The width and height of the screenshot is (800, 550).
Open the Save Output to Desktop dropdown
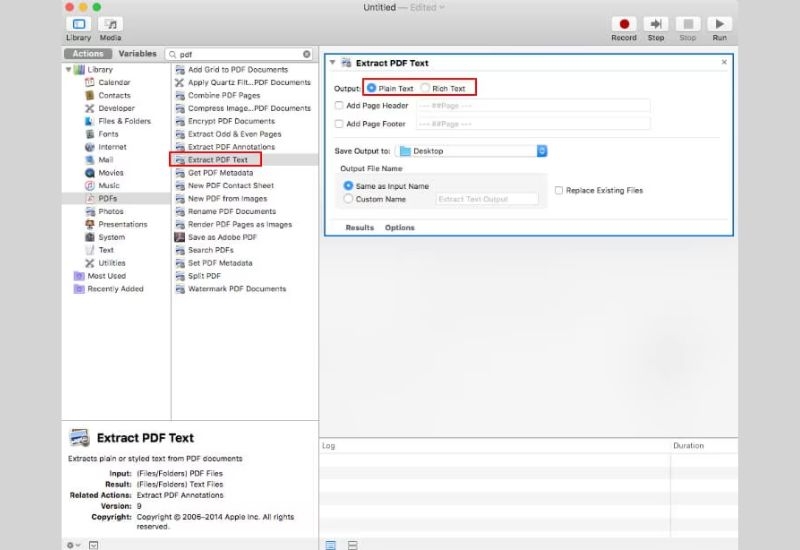tap(471, 151)
